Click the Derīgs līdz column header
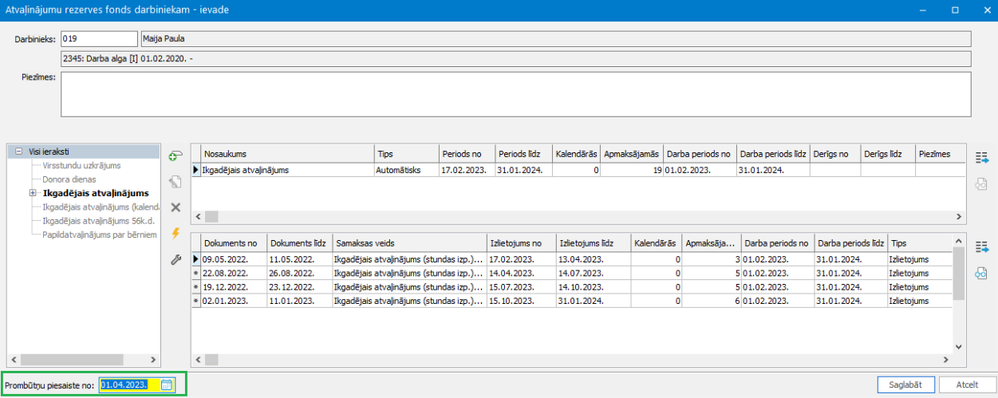998x398 pixels. (x=888, y=154)
